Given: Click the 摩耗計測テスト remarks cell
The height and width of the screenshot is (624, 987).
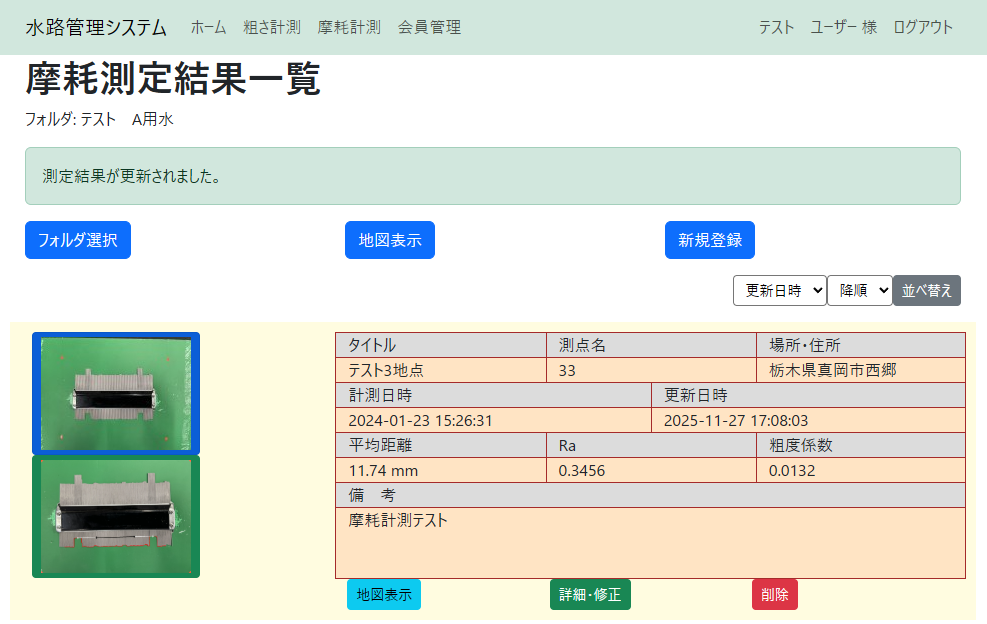Looking at the screenshot, I should 650,542.
